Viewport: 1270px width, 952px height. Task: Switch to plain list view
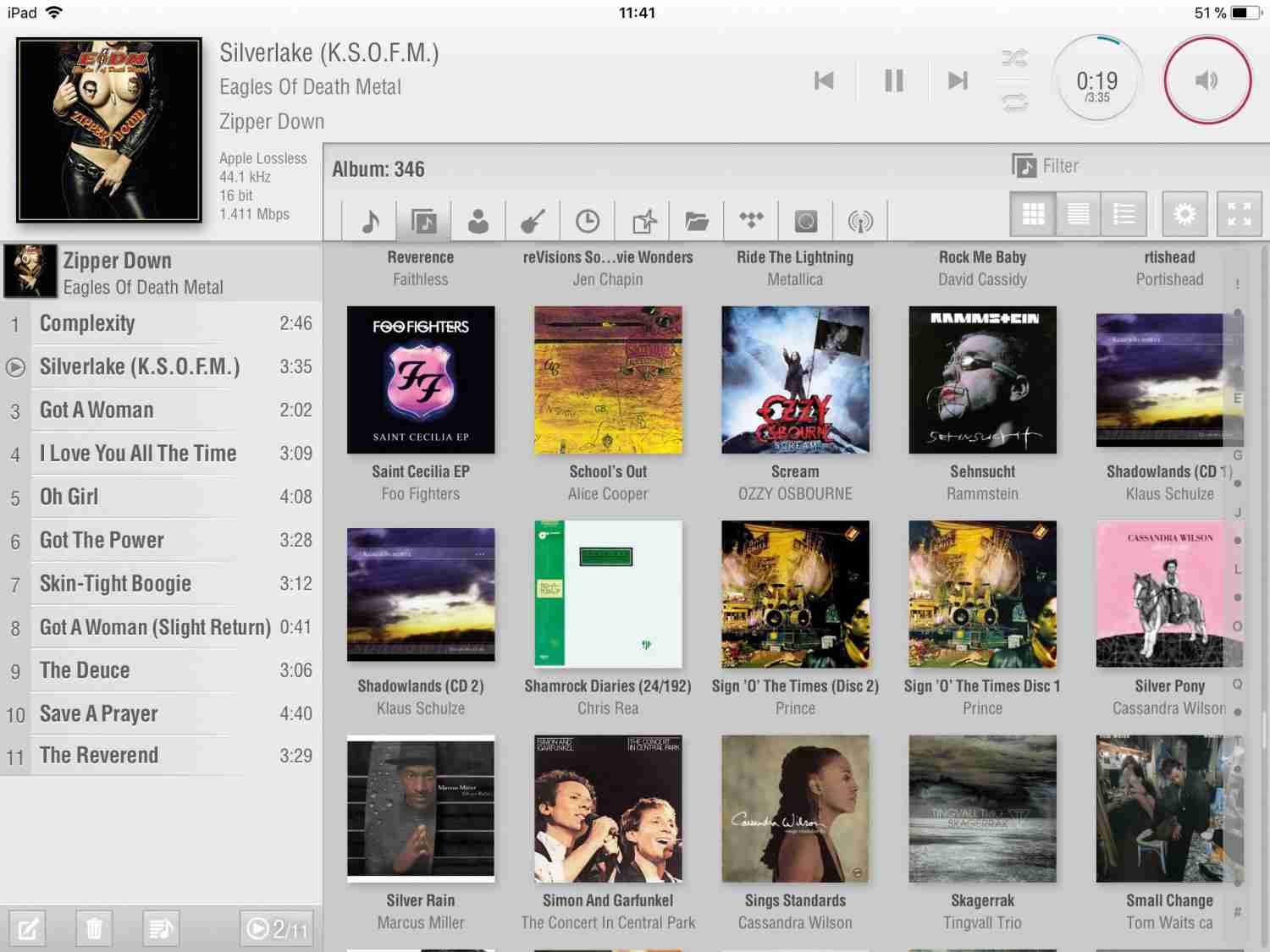pyautogui.click(x=1078, y=214)
